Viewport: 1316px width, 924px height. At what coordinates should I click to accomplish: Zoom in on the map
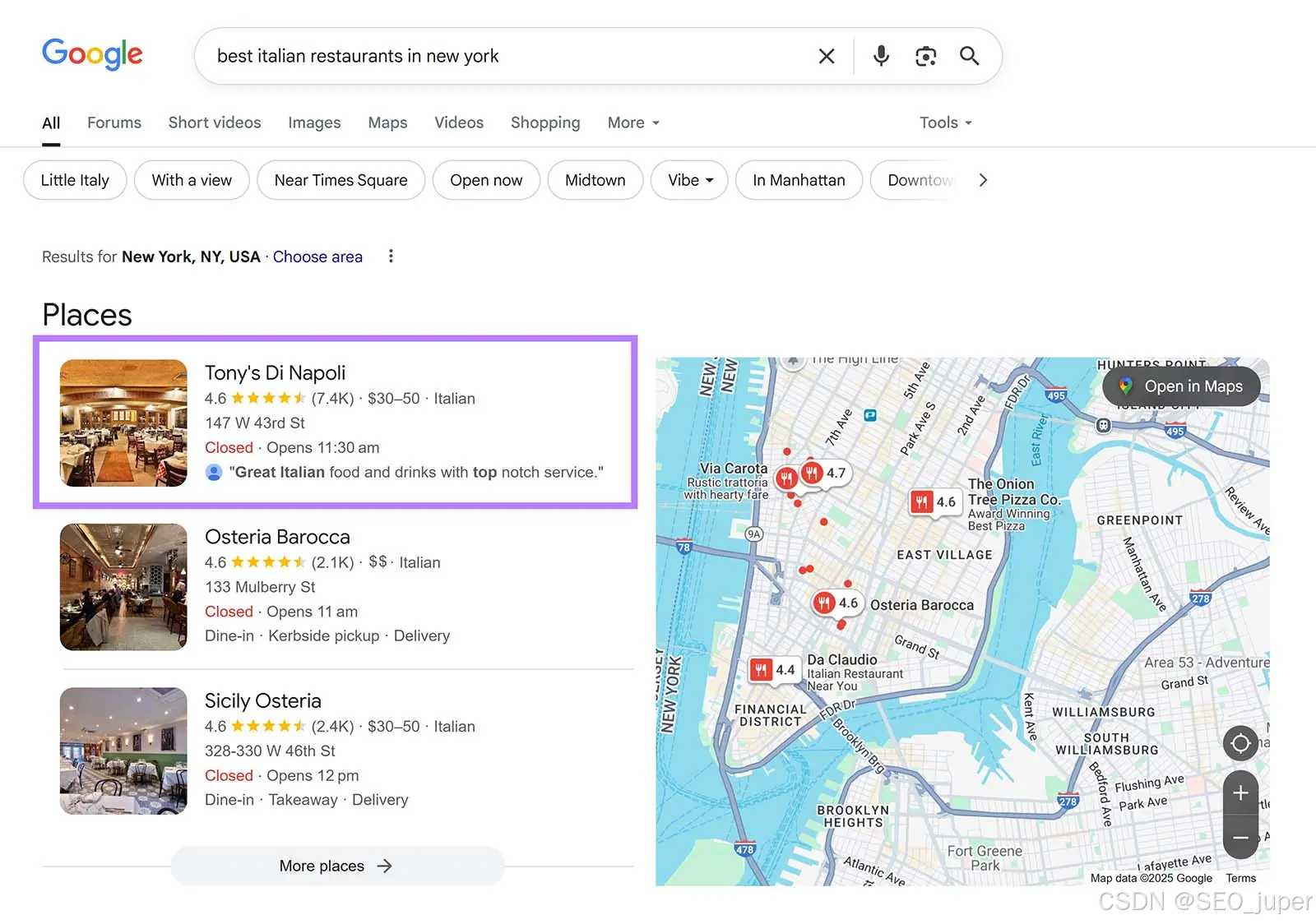click(x=1240, y=792)
